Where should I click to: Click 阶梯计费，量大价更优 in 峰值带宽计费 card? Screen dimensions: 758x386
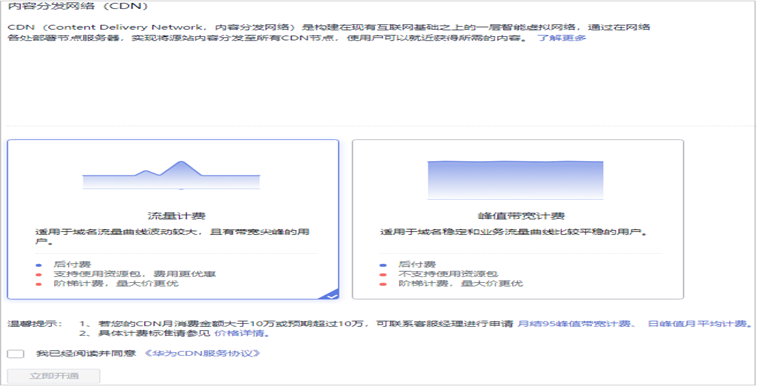pyautogui.click(x=460, y=283)
